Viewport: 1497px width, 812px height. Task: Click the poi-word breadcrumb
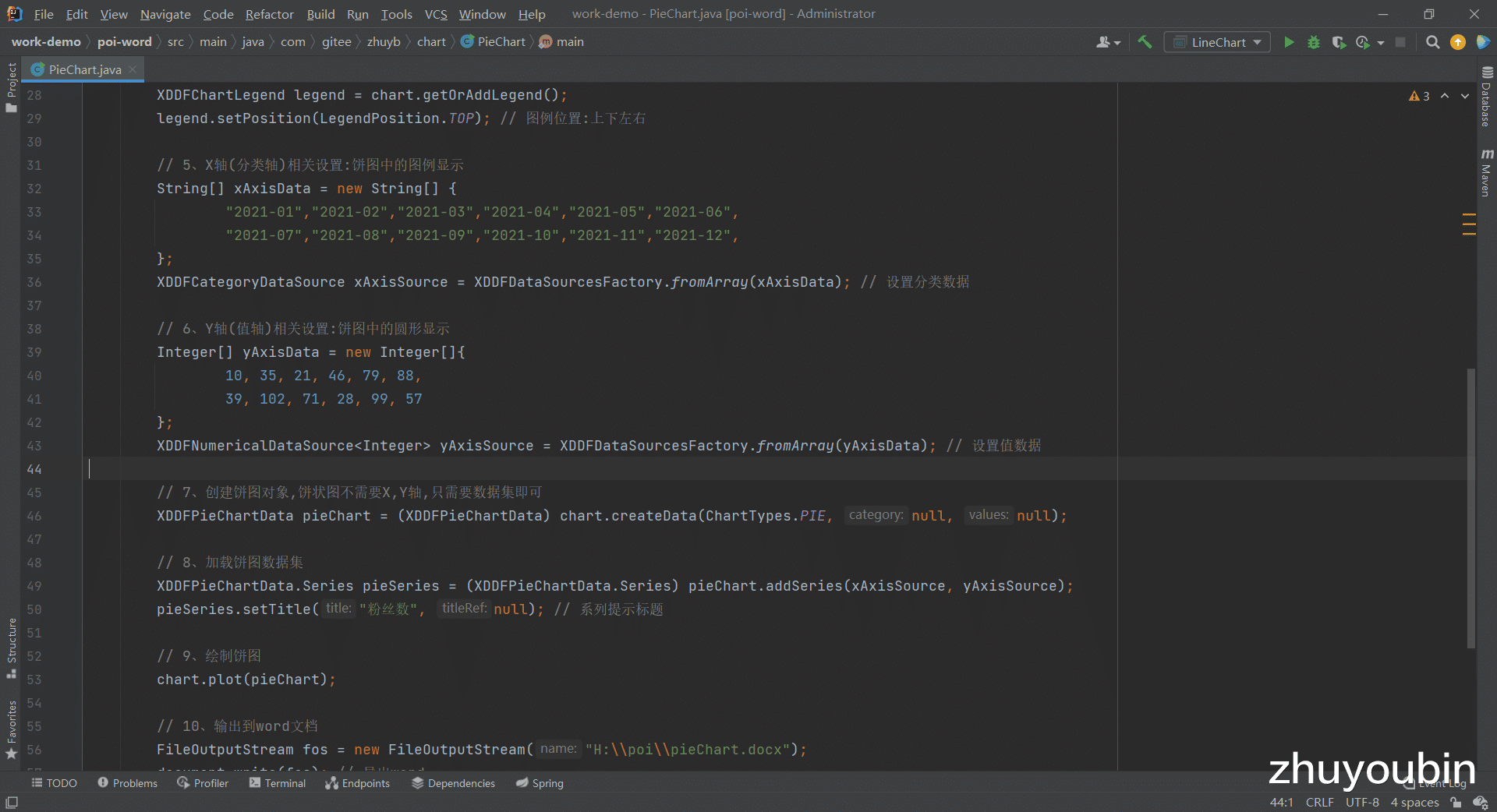(x=125, y=42)
